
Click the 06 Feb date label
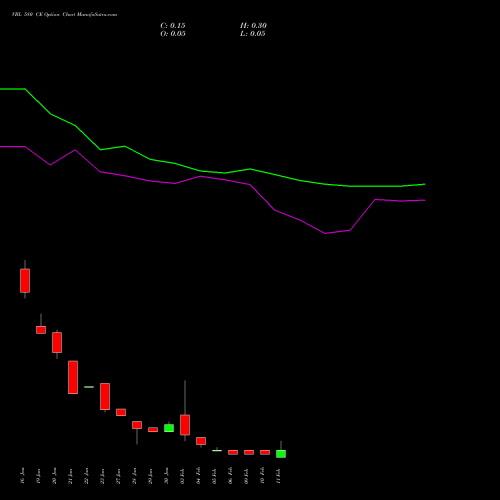coord(230,476)
